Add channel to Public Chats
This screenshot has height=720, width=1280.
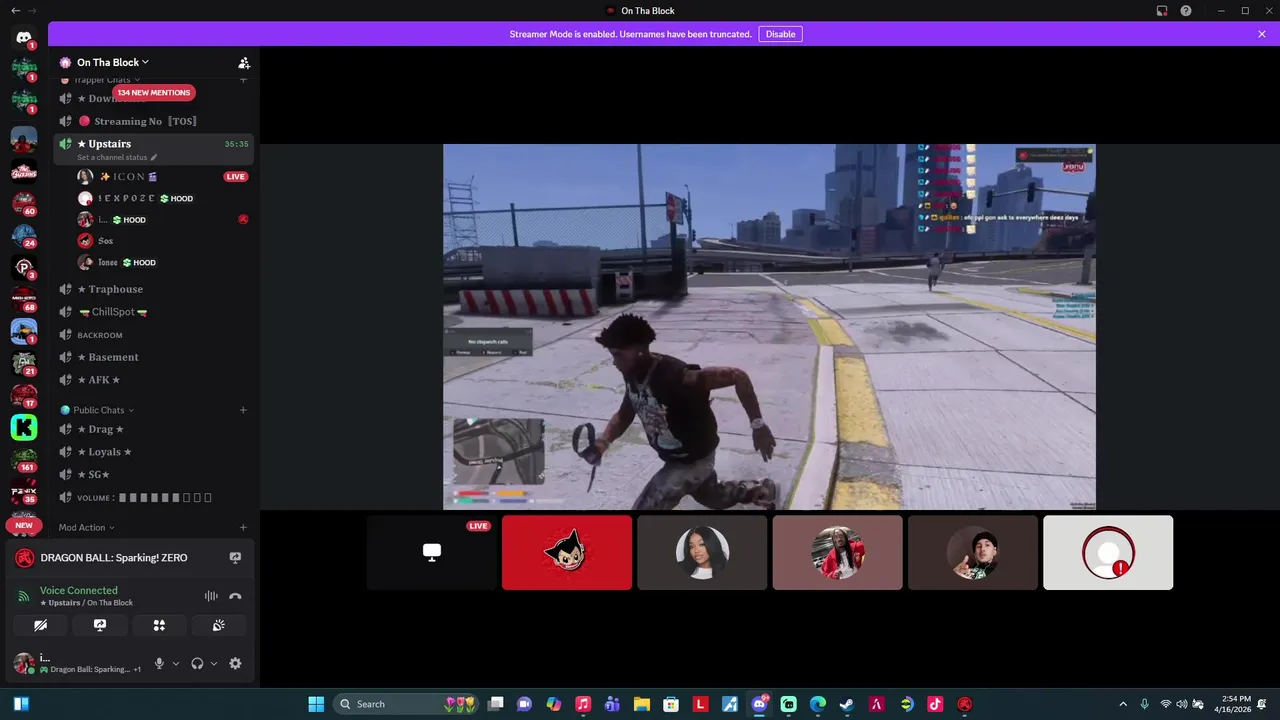coord(243,410)
